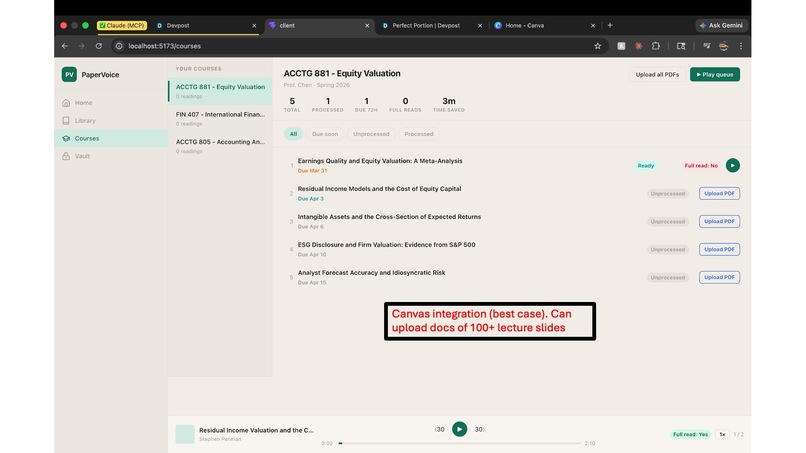
Task: Open a new browser tab
Action: (x=610, y=25)
